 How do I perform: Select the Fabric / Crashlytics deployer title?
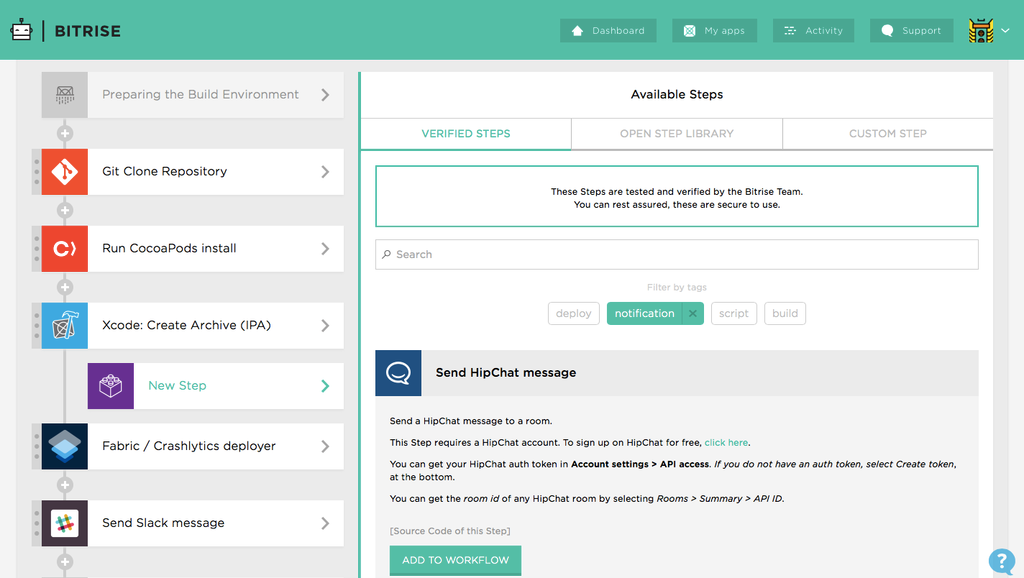pos(189,446)
